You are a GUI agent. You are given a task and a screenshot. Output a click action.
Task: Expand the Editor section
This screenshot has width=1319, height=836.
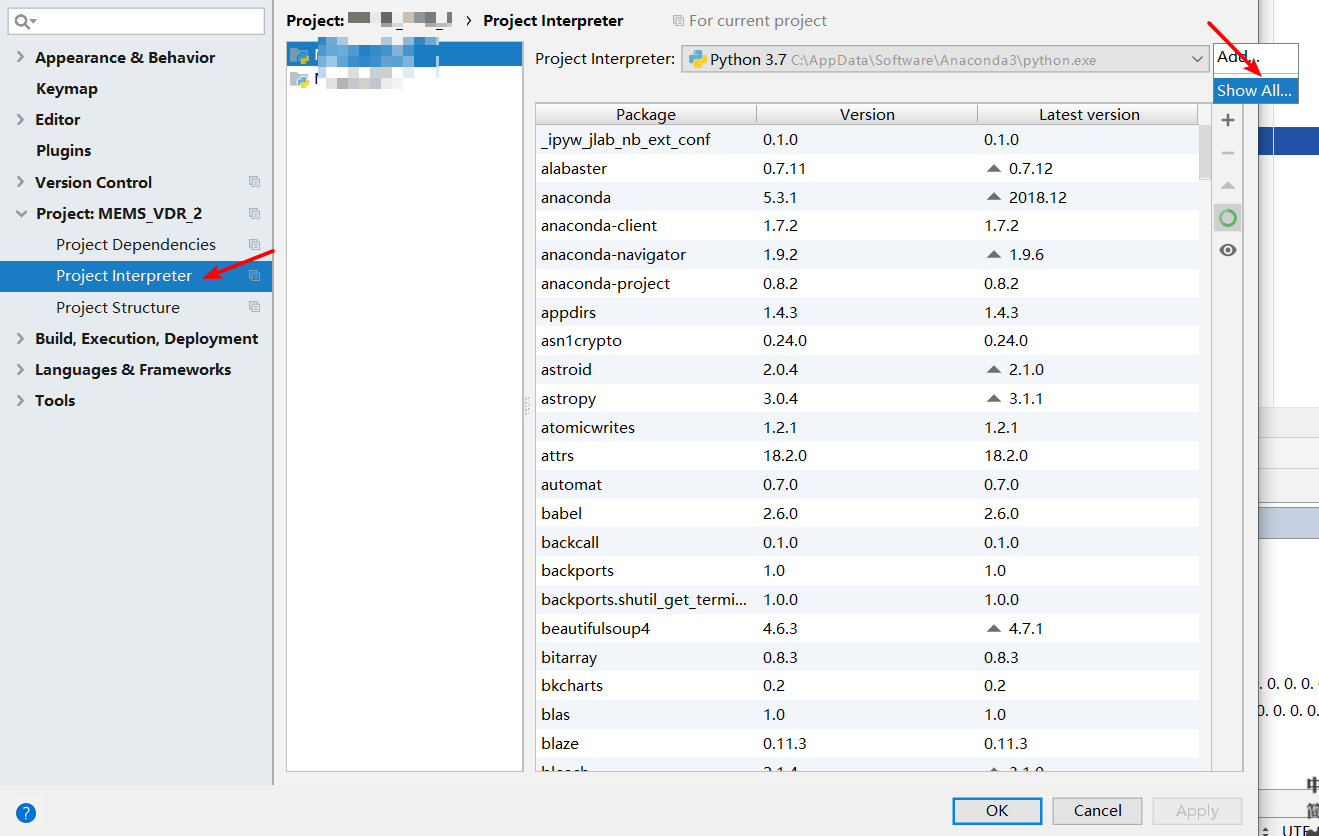tap(20, 119)
